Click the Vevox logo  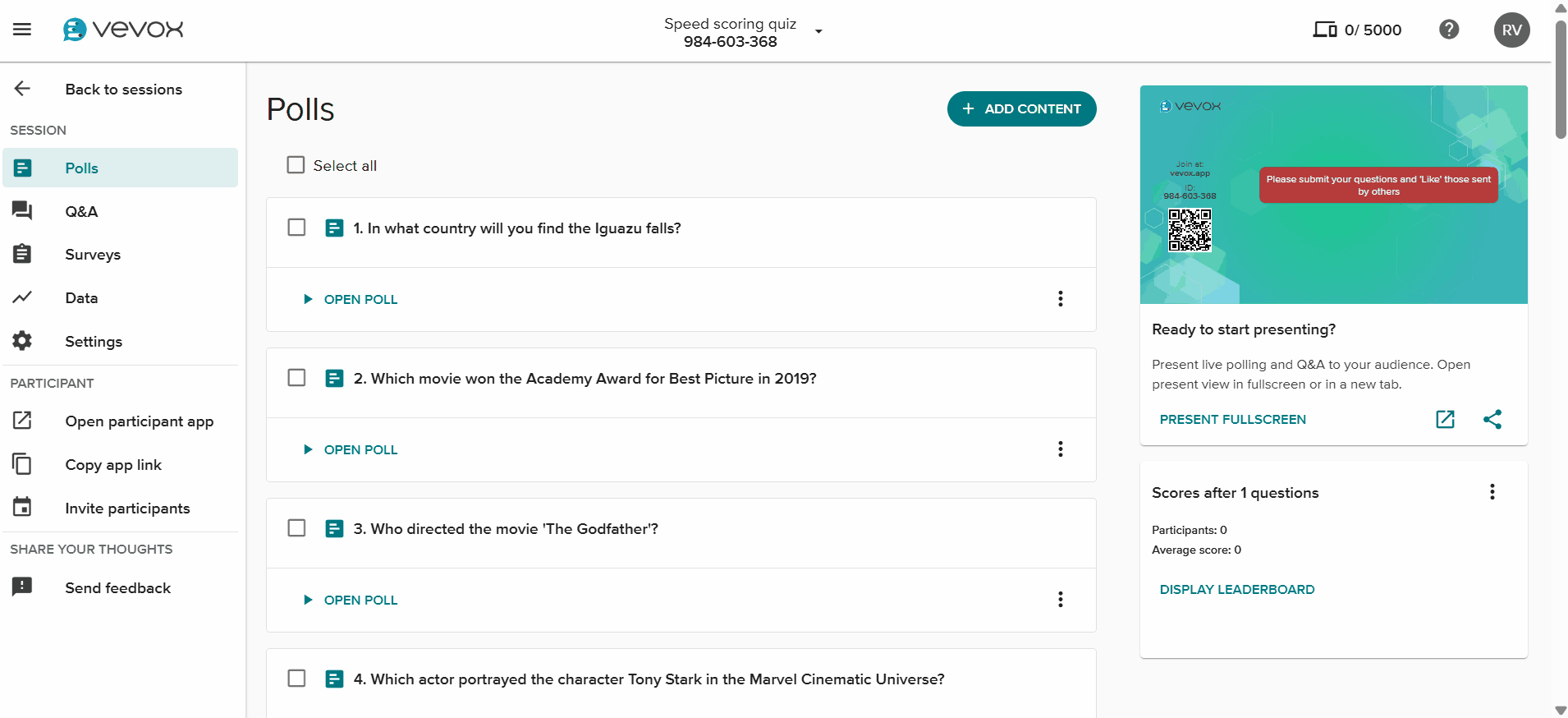click(x=123, y=30)
